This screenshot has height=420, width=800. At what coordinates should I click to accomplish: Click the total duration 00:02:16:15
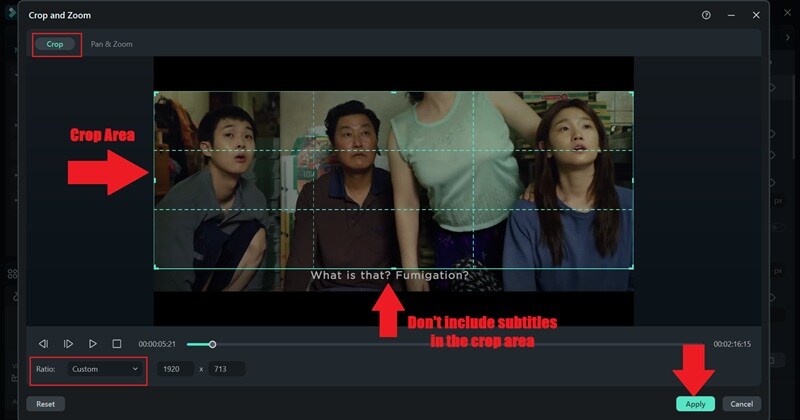coord(732,344)
